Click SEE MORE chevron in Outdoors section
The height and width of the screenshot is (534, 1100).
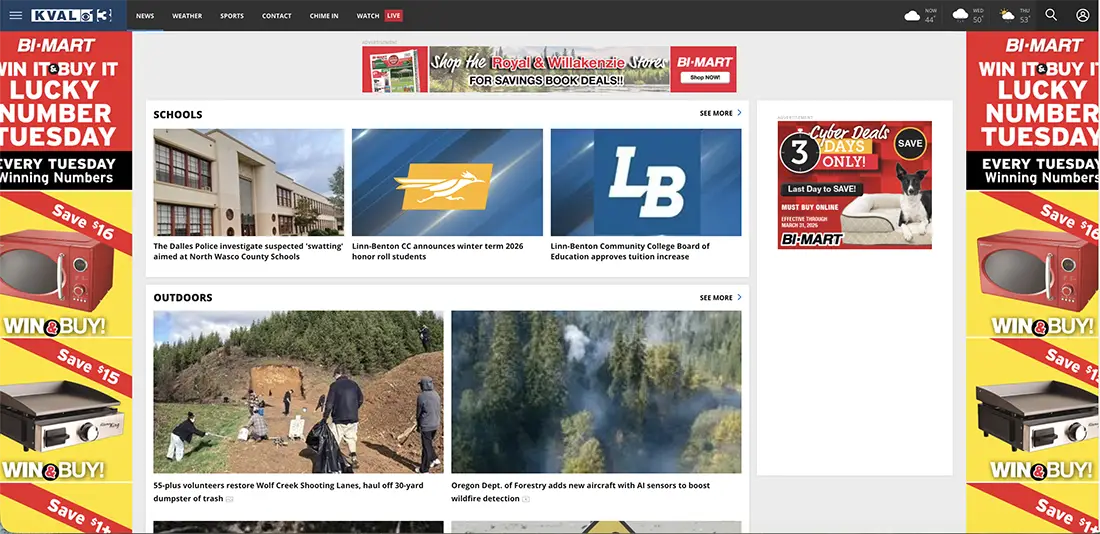[x=739, y=298]
